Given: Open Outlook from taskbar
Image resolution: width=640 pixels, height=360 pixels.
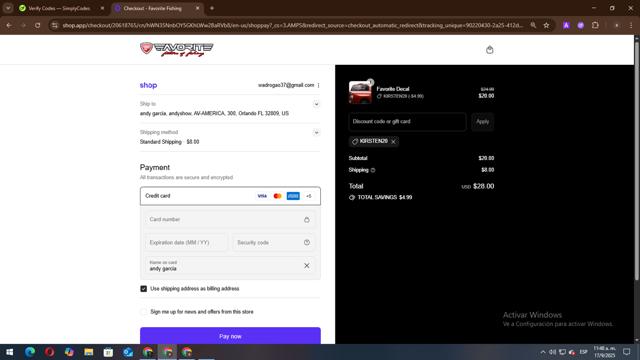Looking at the screenshot, I should [x=128, y=352].
